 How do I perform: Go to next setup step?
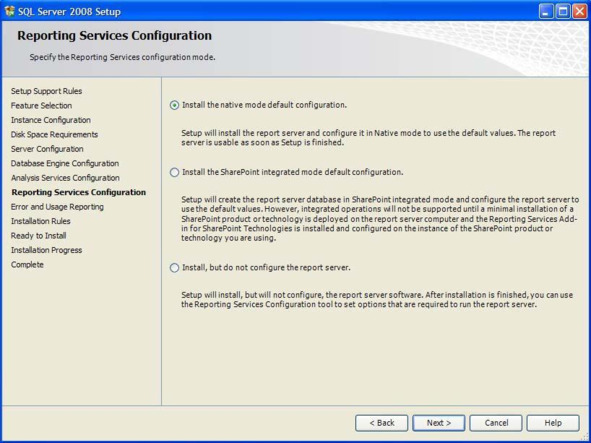coord(439,423)
